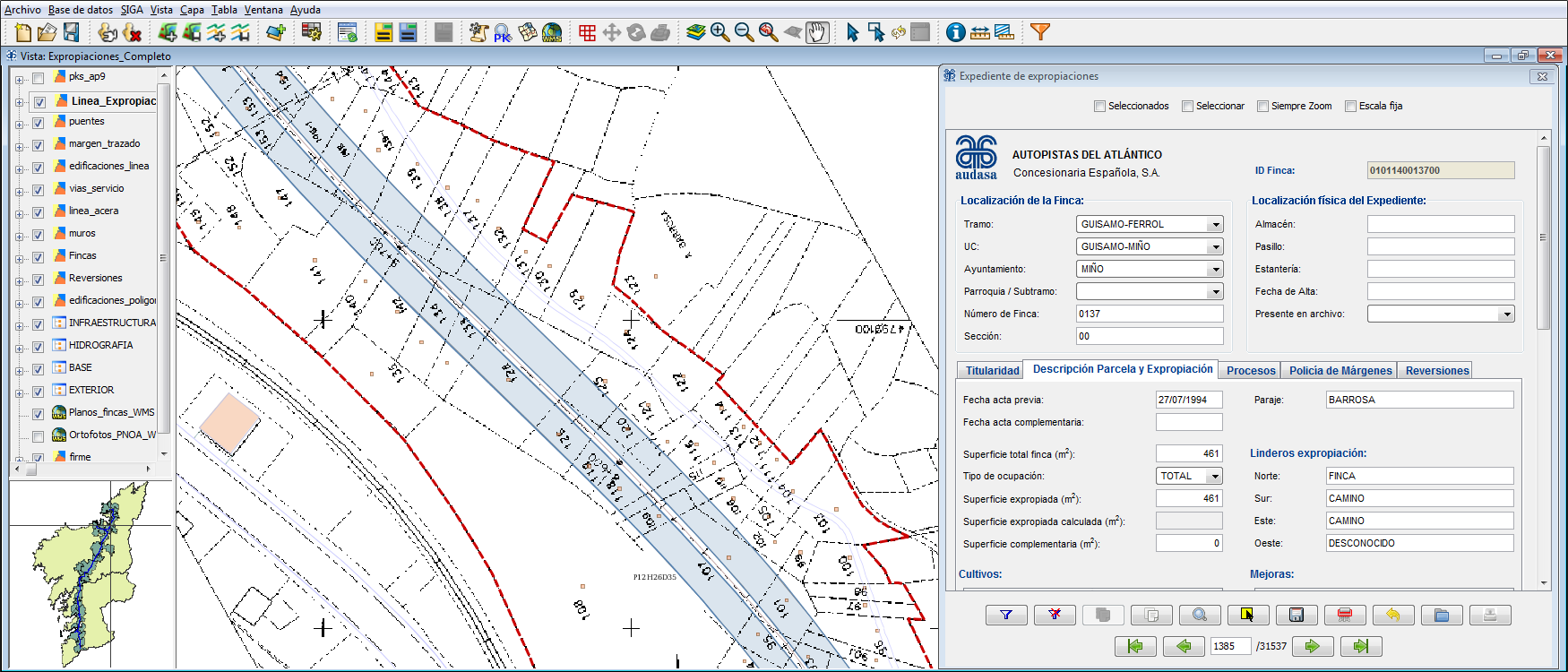Toggle visibility of the muros layer

[39, 235]
